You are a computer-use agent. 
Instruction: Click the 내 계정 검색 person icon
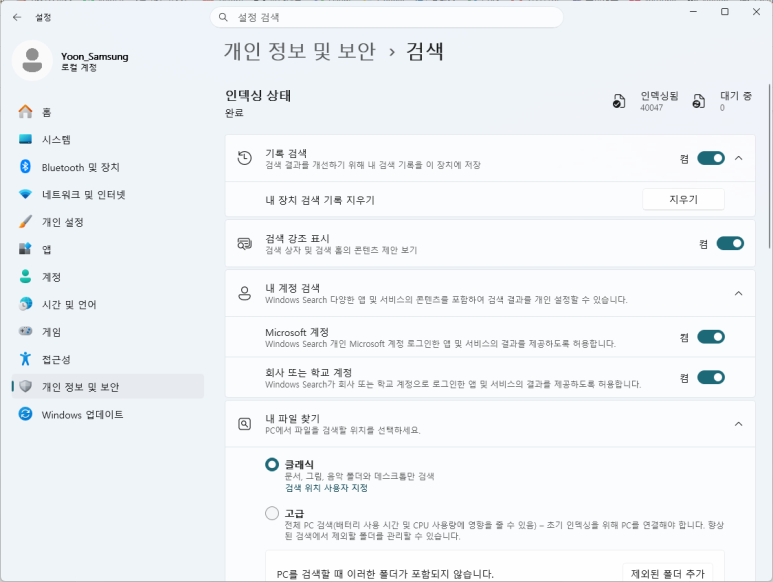pos(245,293)
